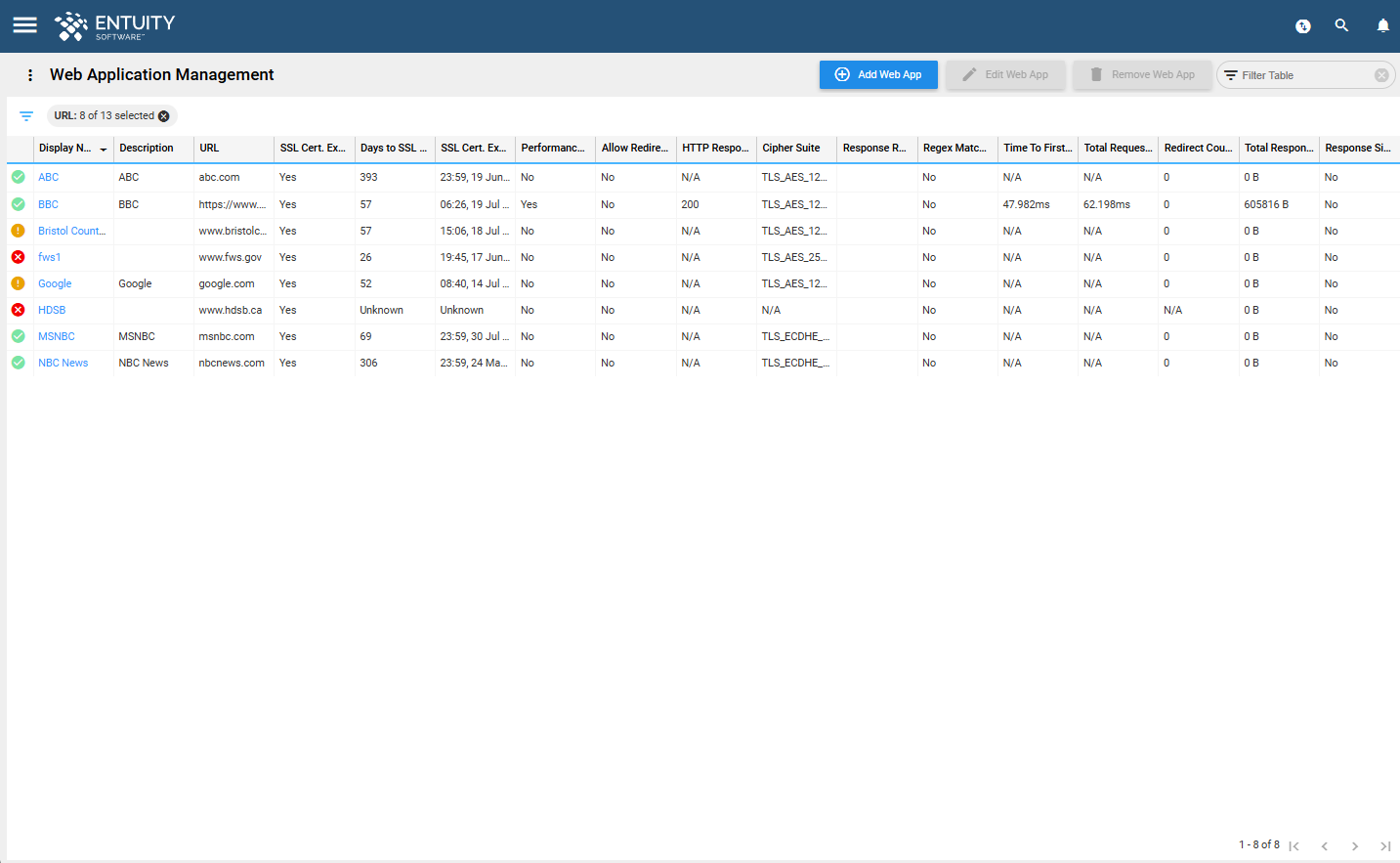The height and width of the screenshot is (863, 1400).
Task: Click the green status icon for NBC News
Action: coord(18,363)
